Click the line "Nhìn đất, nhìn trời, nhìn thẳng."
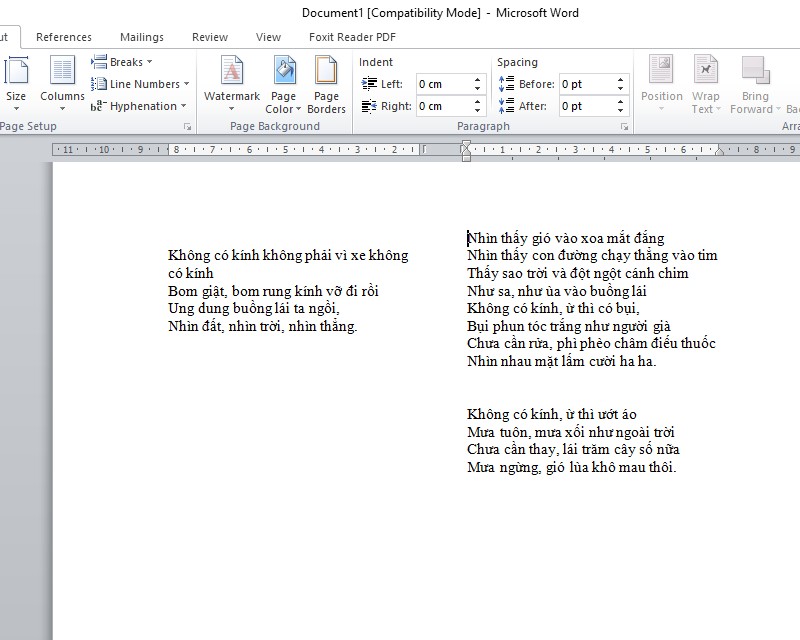The height and width of the screenshot is (640, 800). (x=263, y=326)
